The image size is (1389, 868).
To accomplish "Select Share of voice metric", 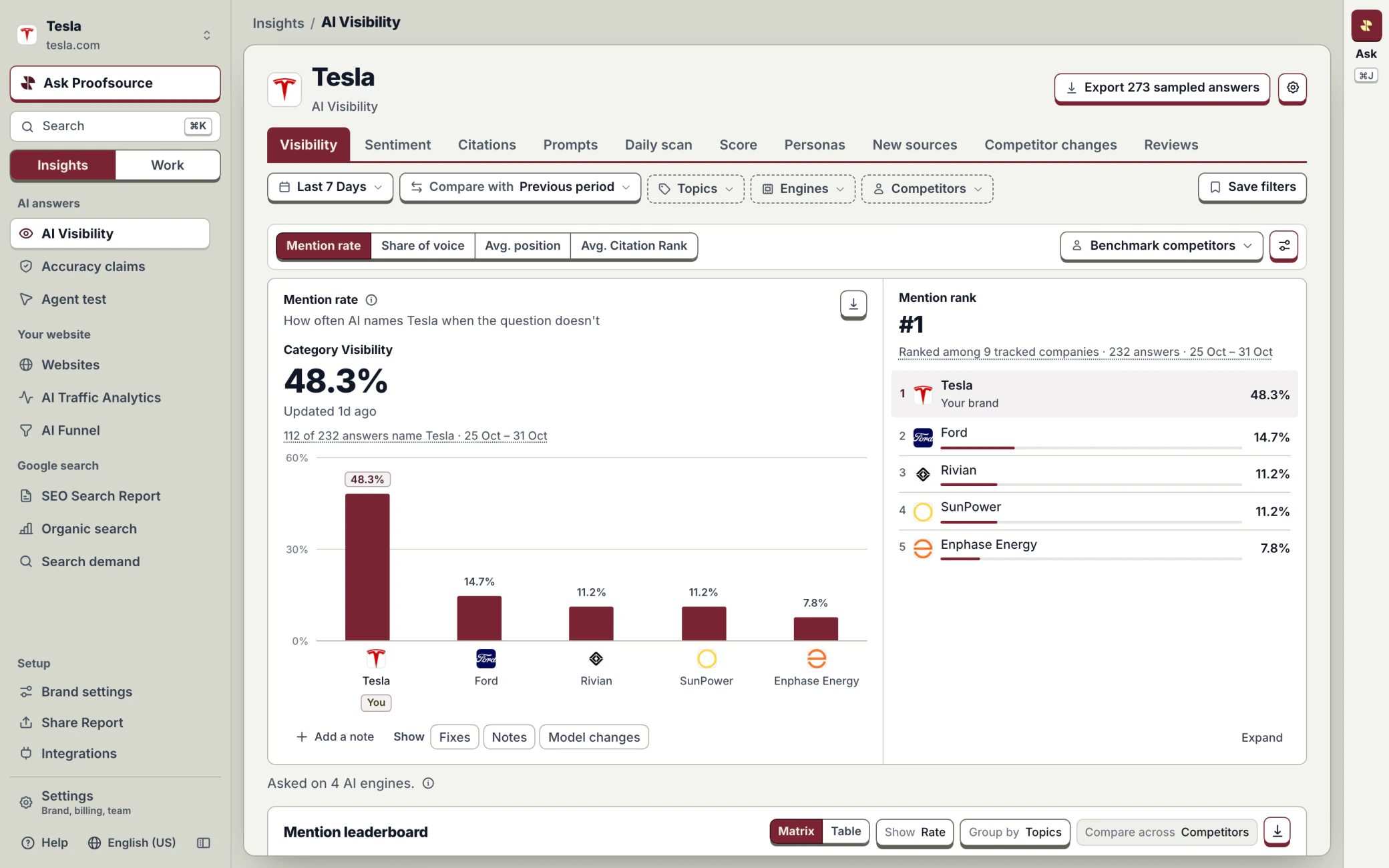I will tap(423, 246).
